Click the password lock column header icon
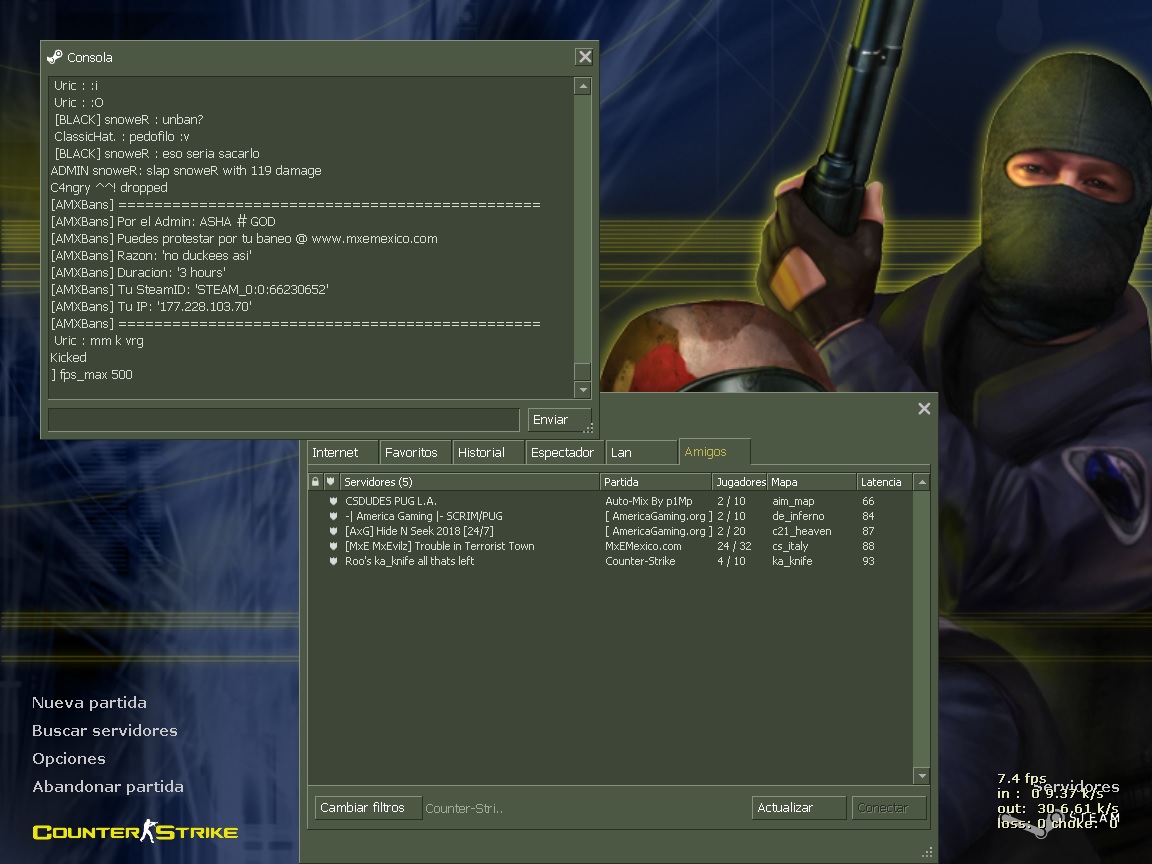The height and width of the screenshot is (864, 1152). pyautogui.click(x=315, y=482)
